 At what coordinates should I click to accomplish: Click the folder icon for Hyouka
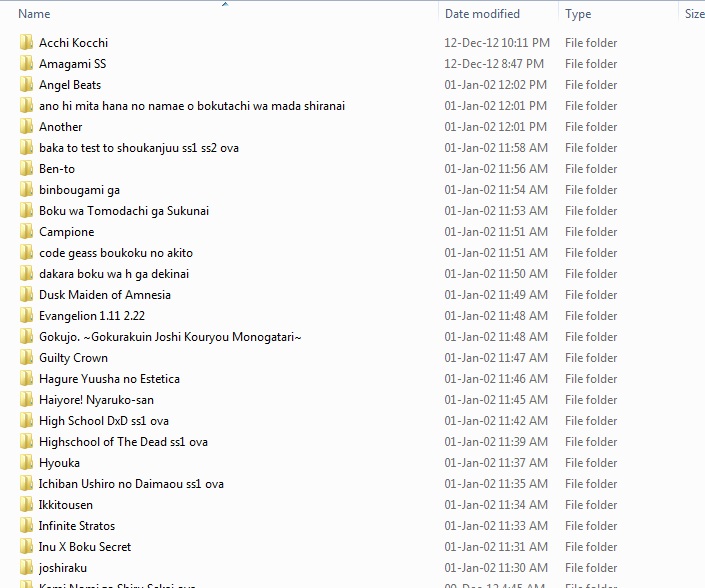pos(27,463)
